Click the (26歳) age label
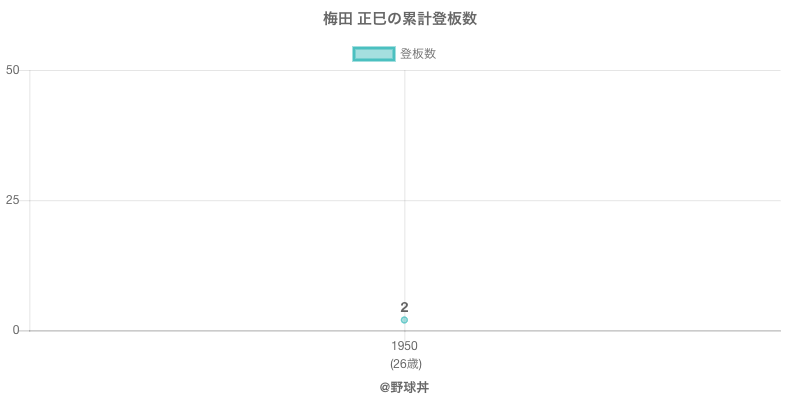This screenshot has width=800, height=400. 405,363
